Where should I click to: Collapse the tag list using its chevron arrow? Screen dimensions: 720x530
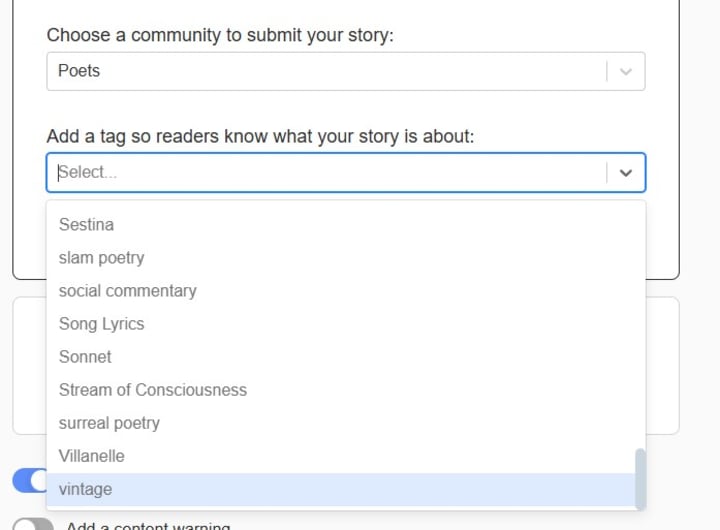tap(626, 172)
